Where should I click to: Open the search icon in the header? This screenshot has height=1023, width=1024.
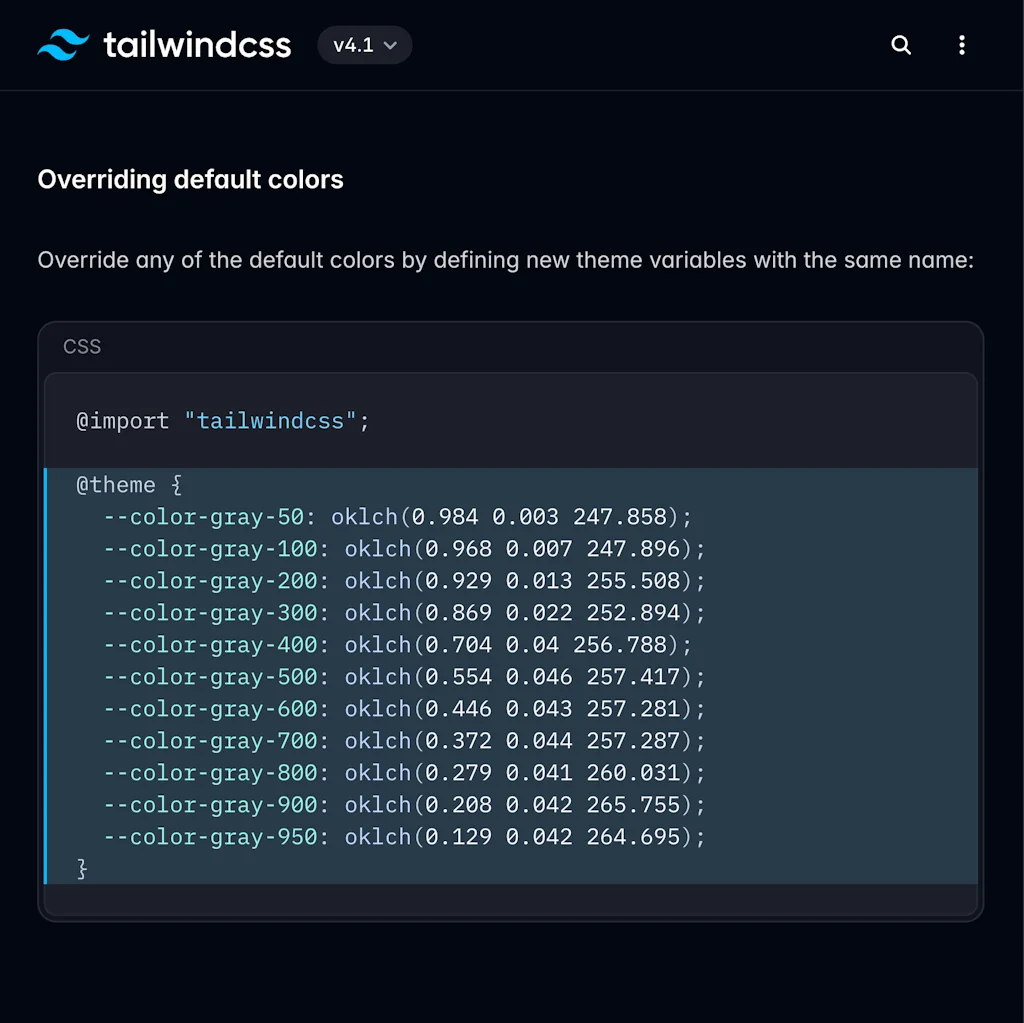[x=901, y=45]
